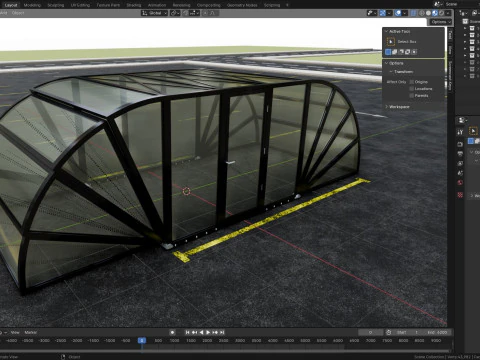
Task: Switch to wireframe viewport shading
Action: 422,13
